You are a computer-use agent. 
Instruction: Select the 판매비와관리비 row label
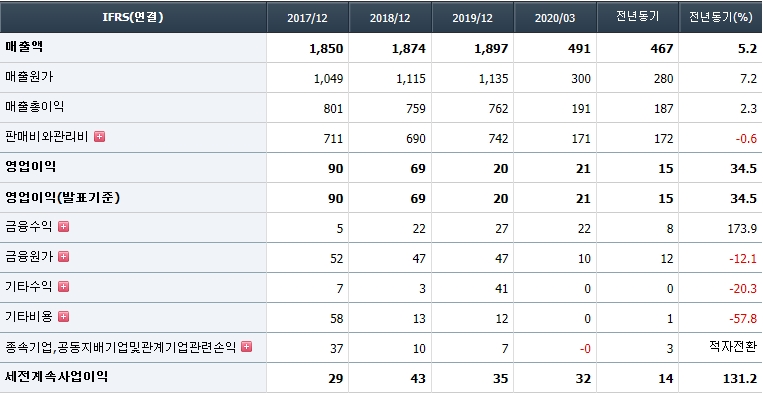click(47, 137)
